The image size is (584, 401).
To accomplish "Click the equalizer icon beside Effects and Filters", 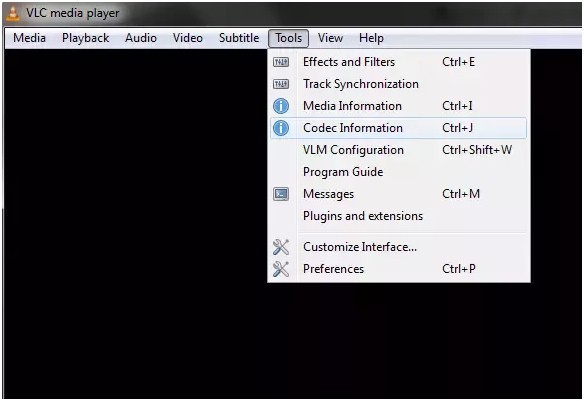I will (x=281, y=62).
